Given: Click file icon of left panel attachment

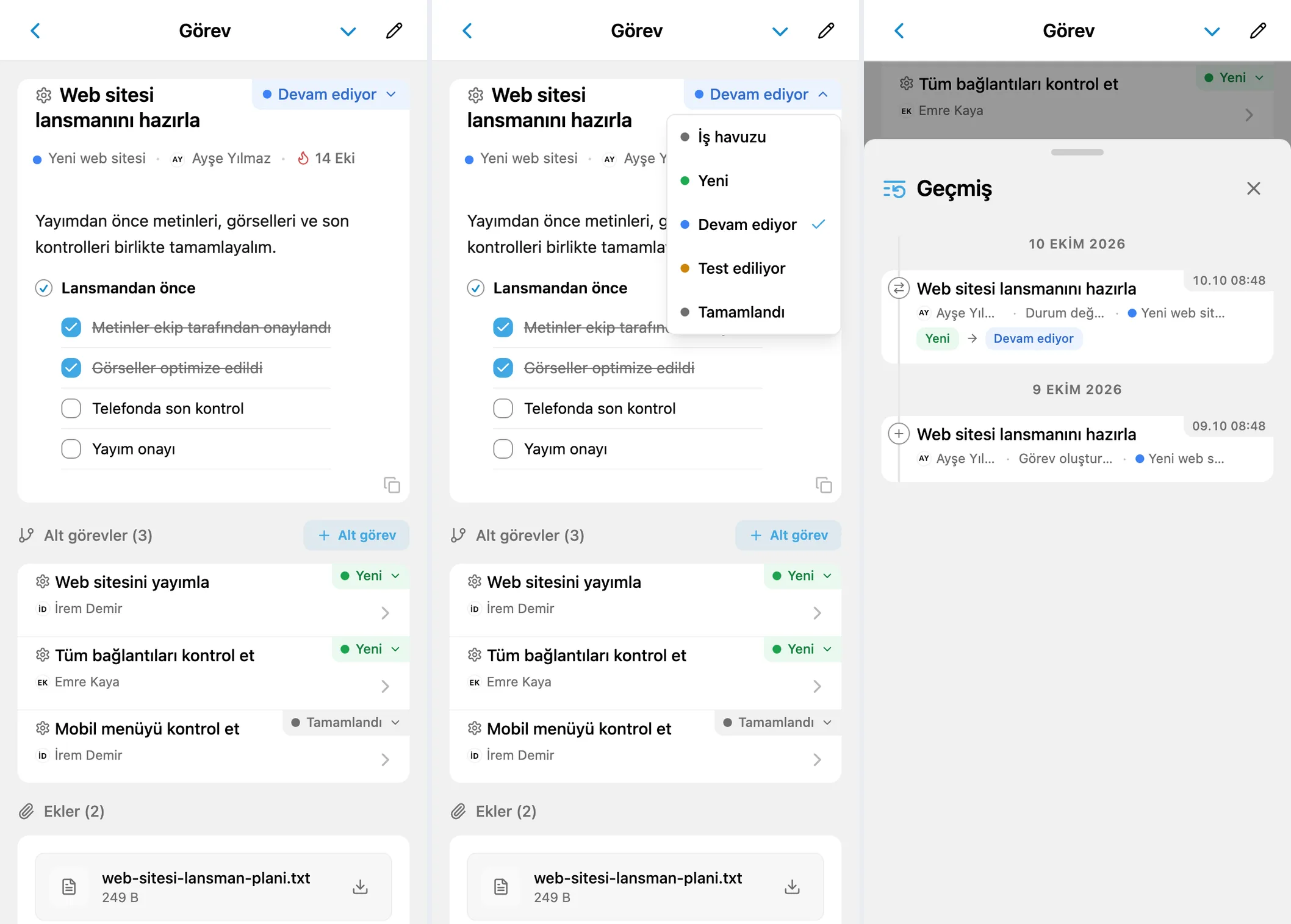Looking at the screenshot, I should pos(69,887).
